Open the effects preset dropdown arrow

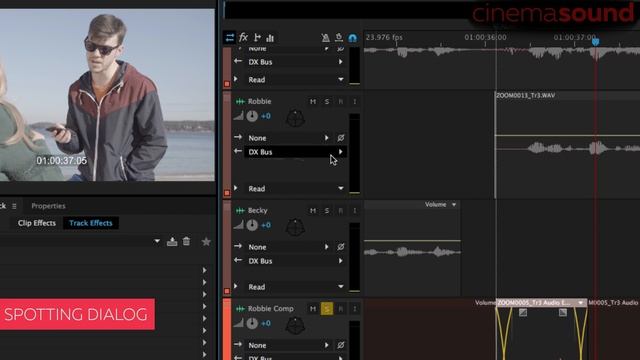pyautogui.click(x=157, y=242)
